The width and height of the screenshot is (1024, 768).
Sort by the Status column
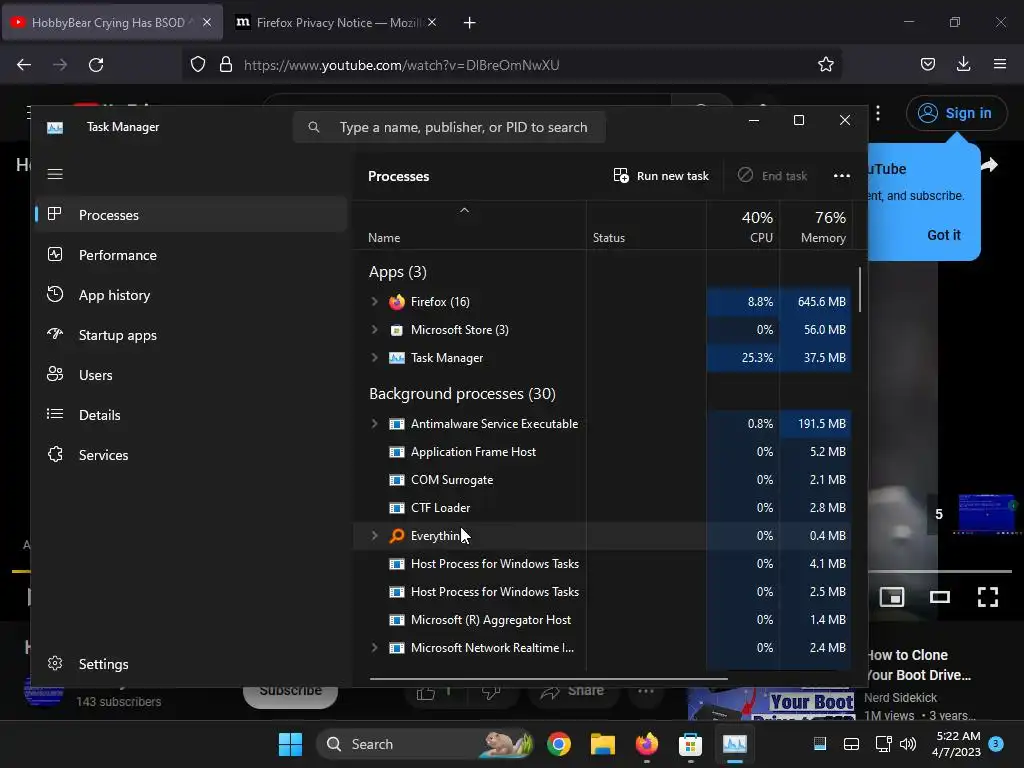pyautogui.click(x=609, y=238)
